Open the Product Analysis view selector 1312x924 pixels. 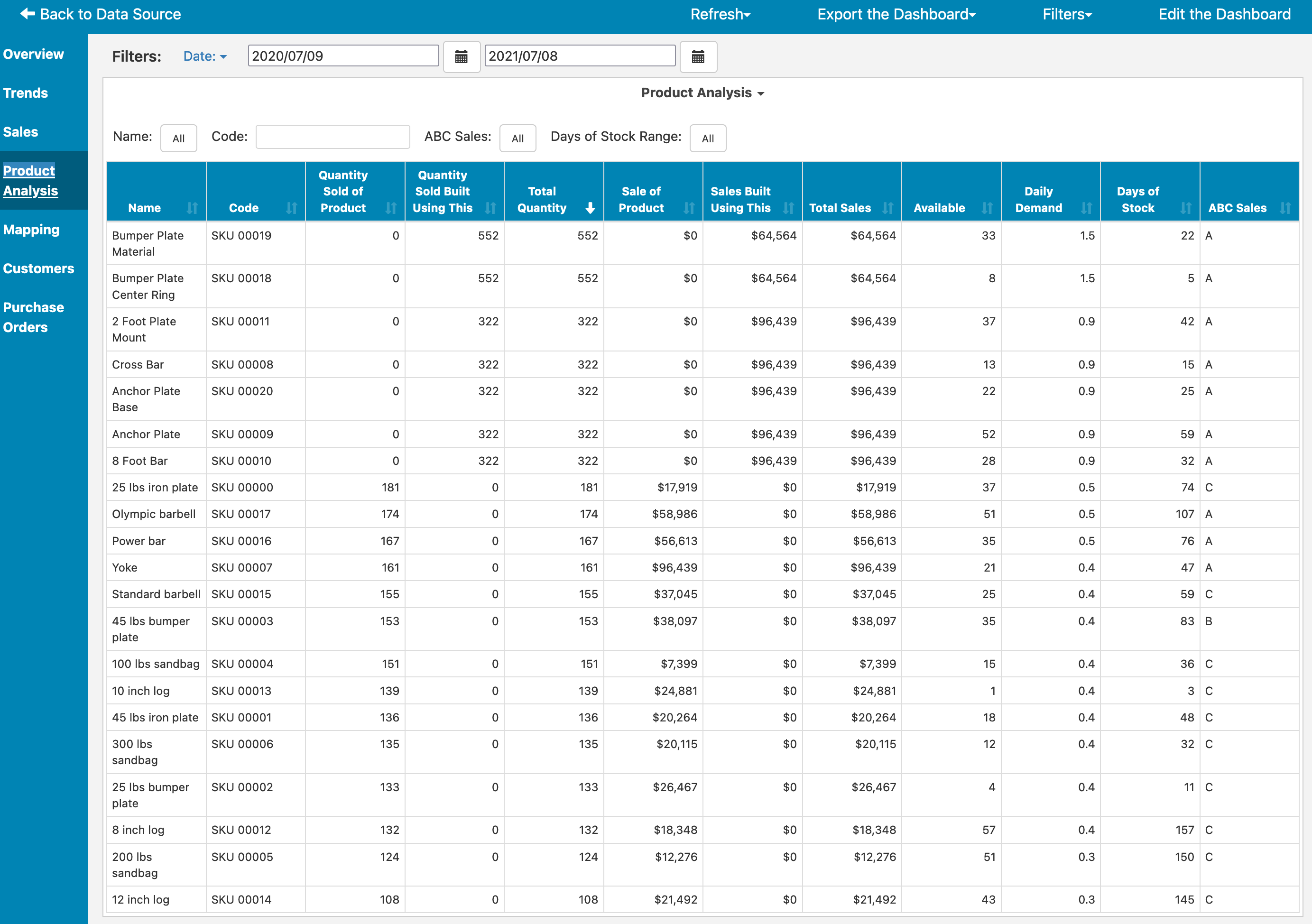coord(702,92)
